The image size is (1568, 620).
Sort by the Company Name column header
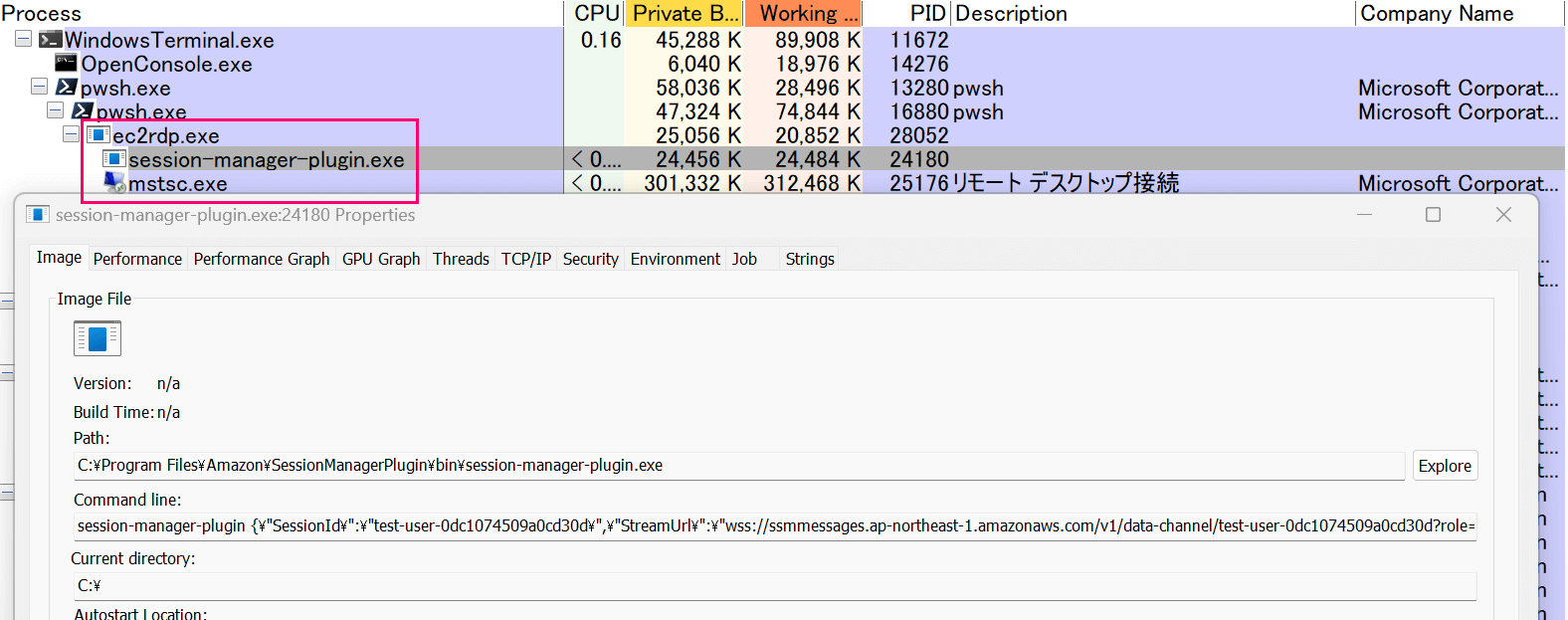[1460, 13]
